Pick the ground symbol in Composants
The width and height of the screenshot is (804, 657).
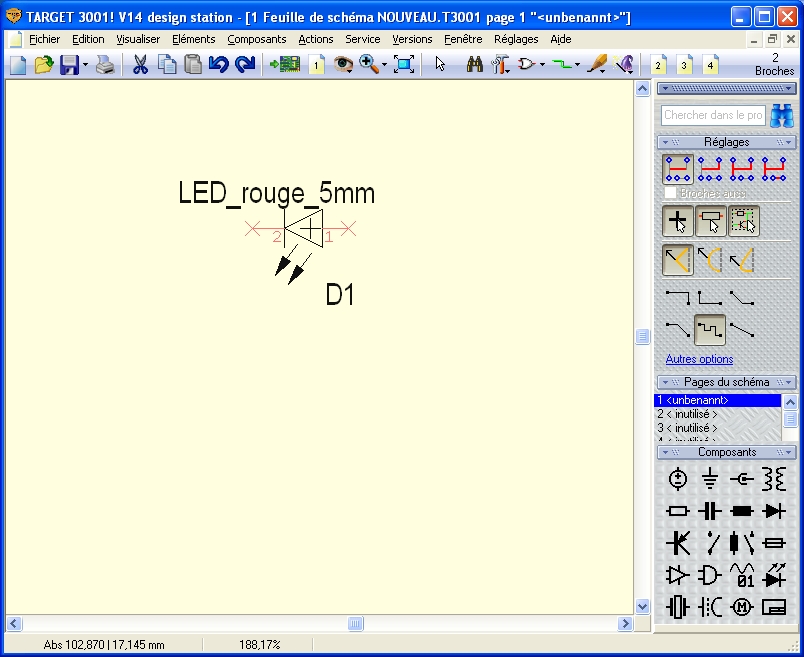(710, 480)
